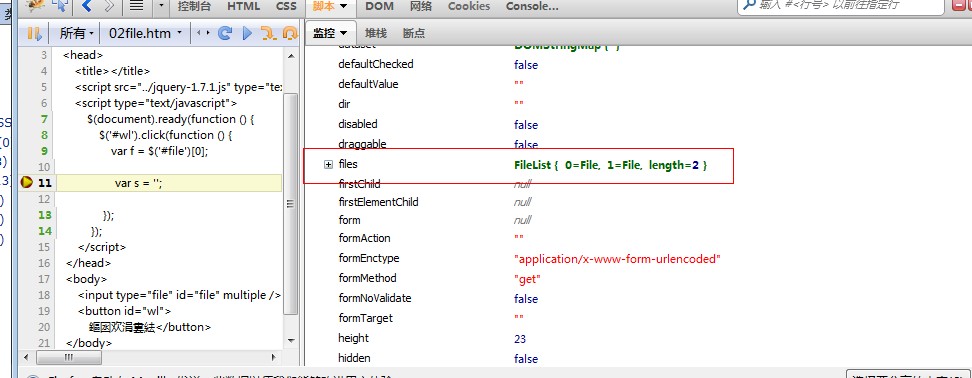Image resolution: width=972 pixels, height=378 pixels.
Task: Click the "application/x-www-form-urlencoded" value
Action: click(x=617, y=259)
